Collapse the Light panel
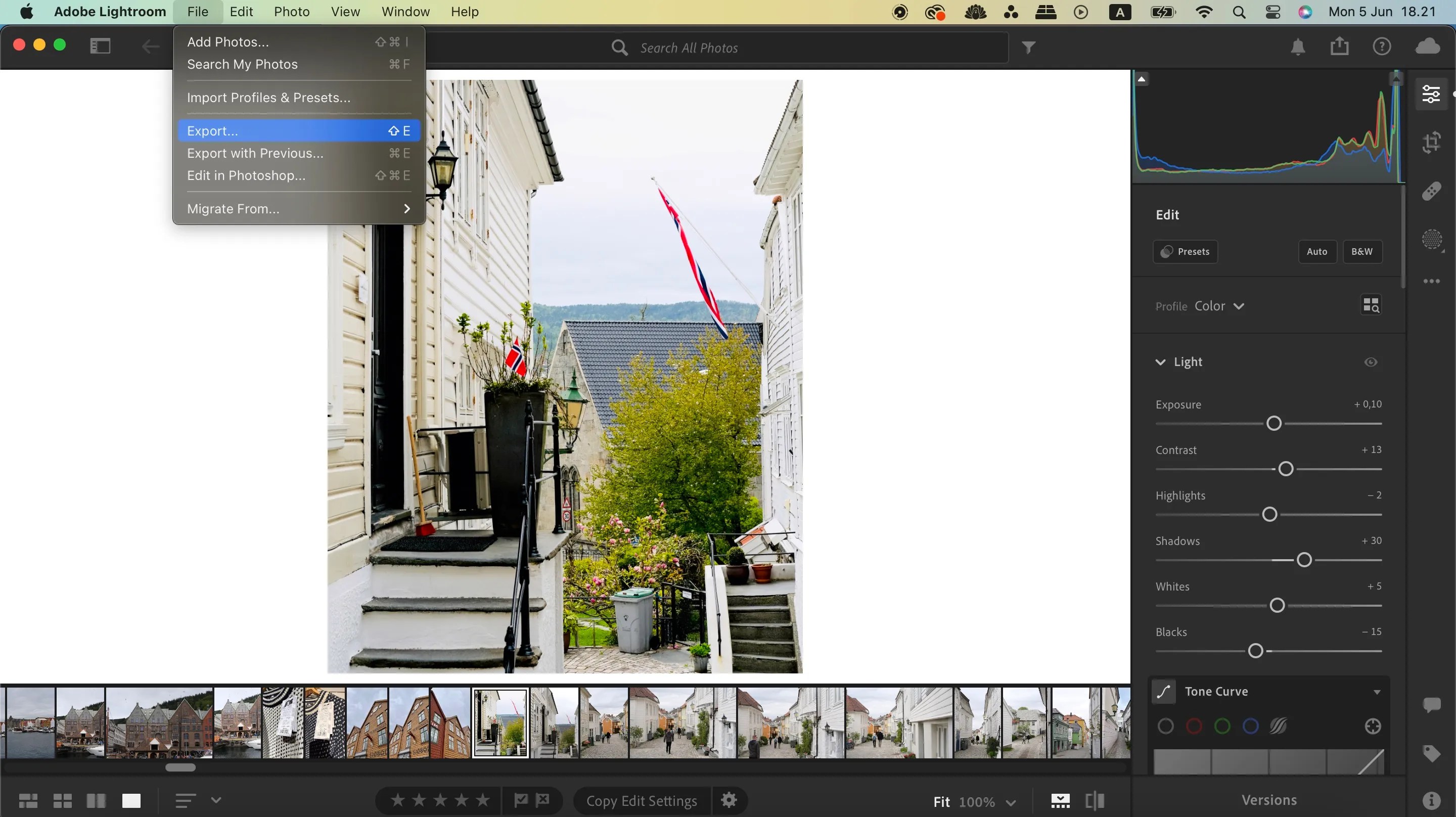Viewport: 1456px width, 817px height. pyautogui.click(x=1160, y=362)
